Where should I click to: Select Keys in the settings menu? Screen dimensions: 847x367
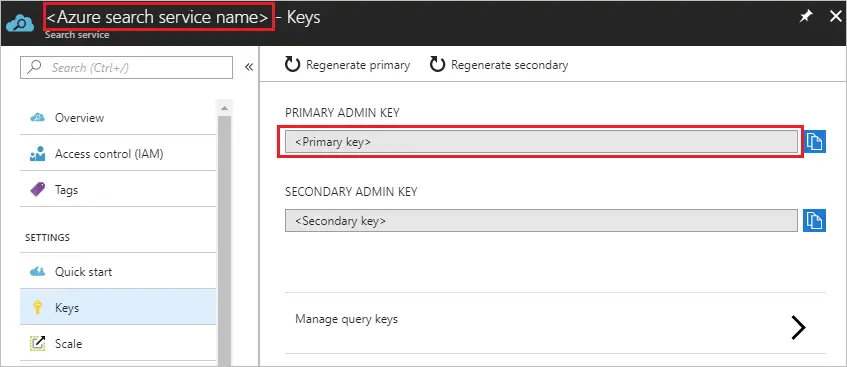[x=118, y=307]
